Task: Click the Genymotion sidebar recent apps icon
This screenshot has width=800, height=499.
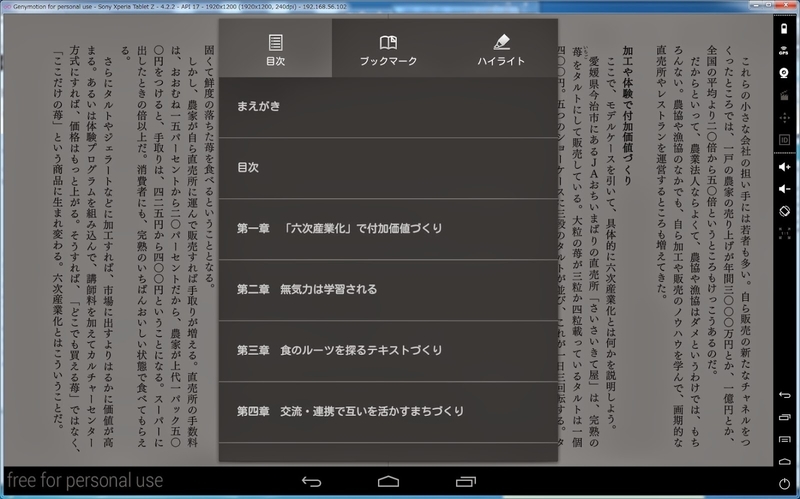Action: 784,417
